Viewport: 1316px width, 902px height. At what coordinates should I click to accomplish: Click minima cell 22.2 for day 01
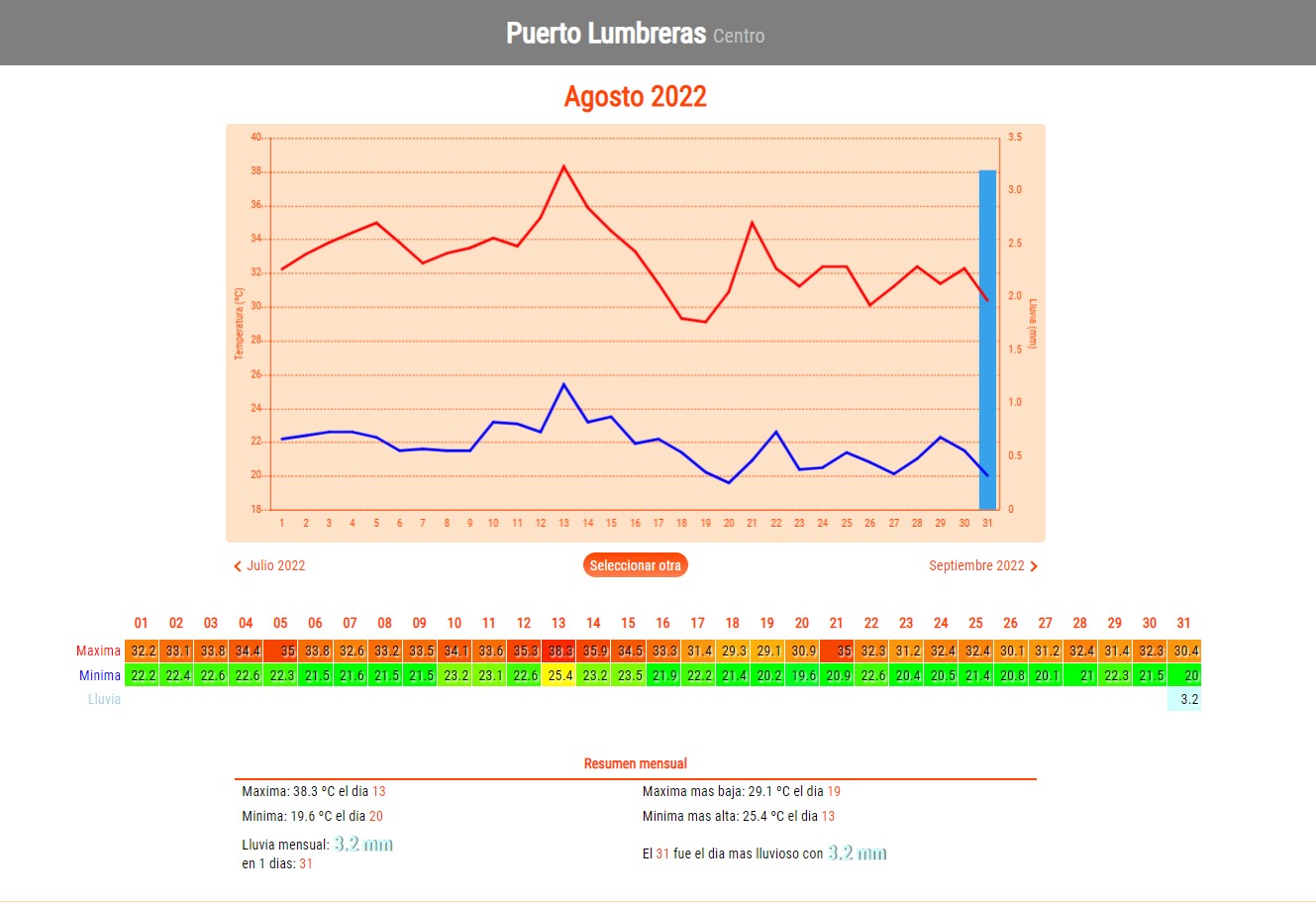(142, 675)
